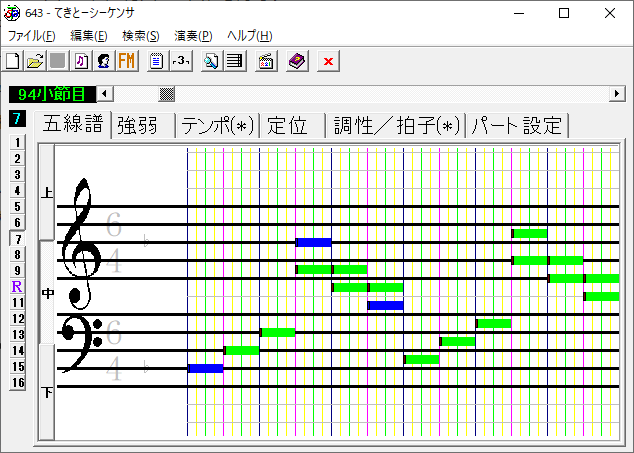634x453 pixels.
Task: Open the ファイル(F) menu
Action: coord(32,36)
